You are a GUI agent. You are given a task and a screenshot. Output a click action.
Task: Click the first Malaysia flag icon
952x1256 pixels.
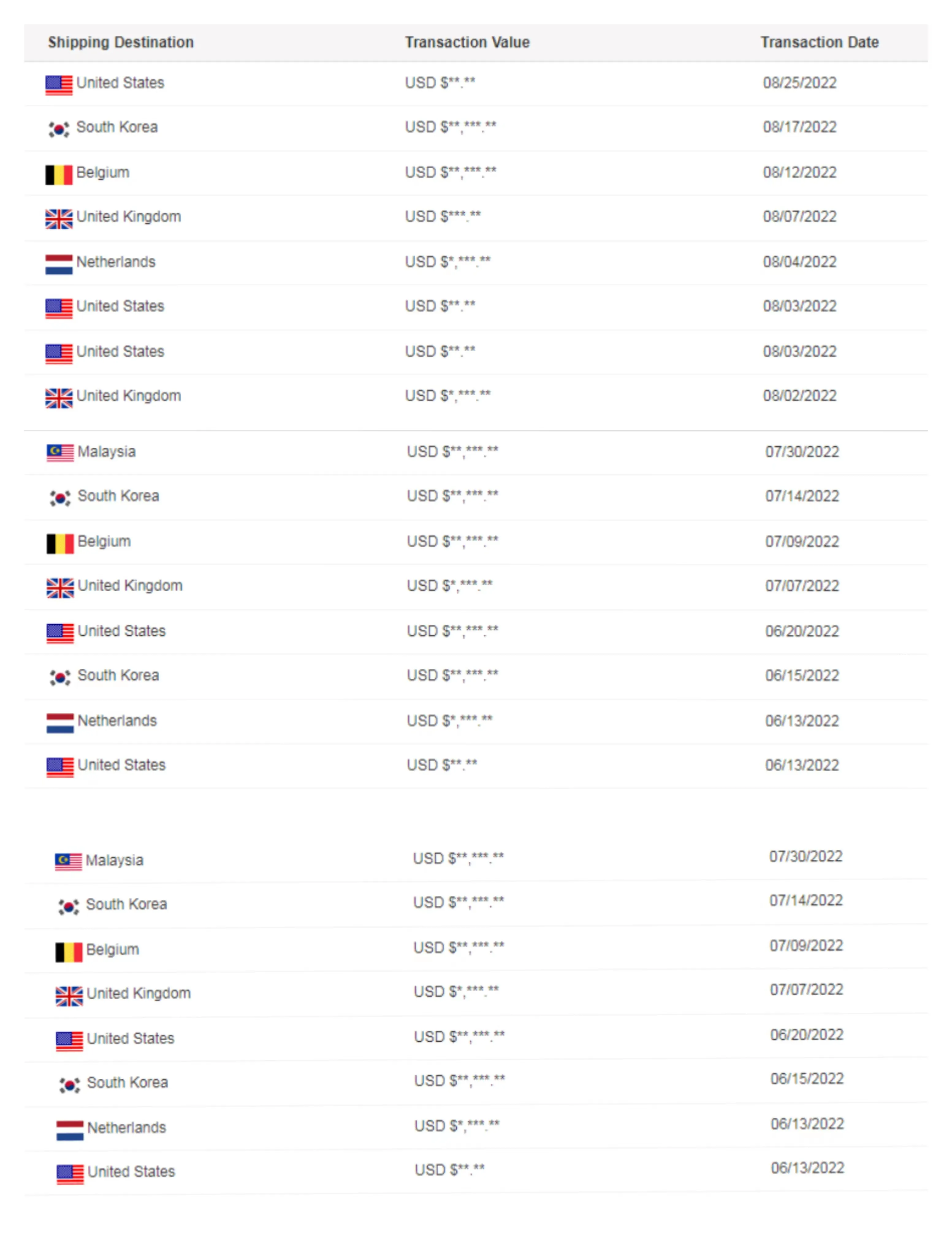click(60, 453)
